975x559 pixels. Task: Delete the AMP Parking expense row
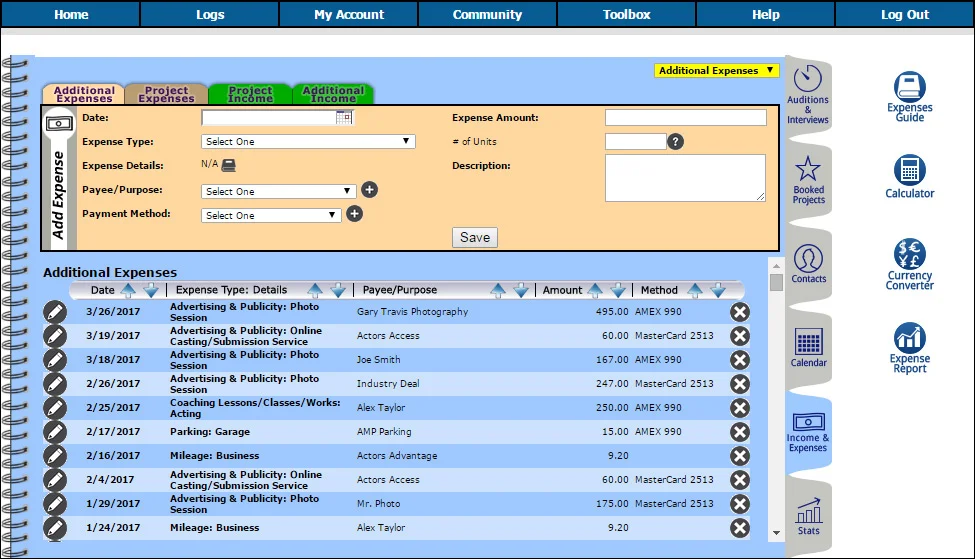pyautogui.click(x=739, y=432)
